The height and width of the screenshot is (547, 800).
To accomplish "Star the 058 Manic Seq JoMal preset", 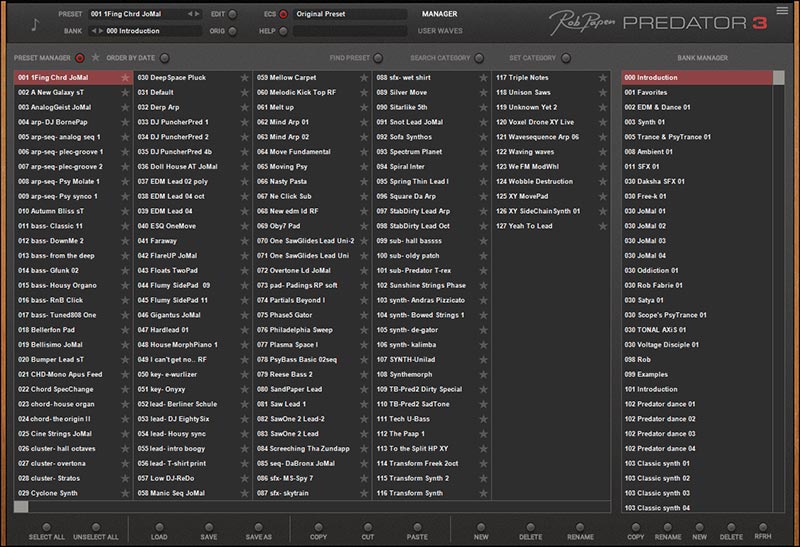I will coord(244,493).
